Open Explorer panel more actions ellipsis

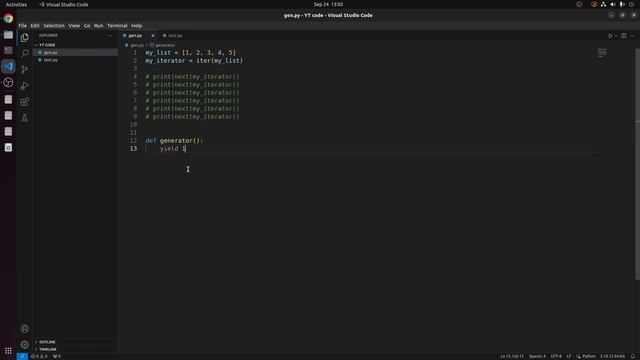(109, 36)
